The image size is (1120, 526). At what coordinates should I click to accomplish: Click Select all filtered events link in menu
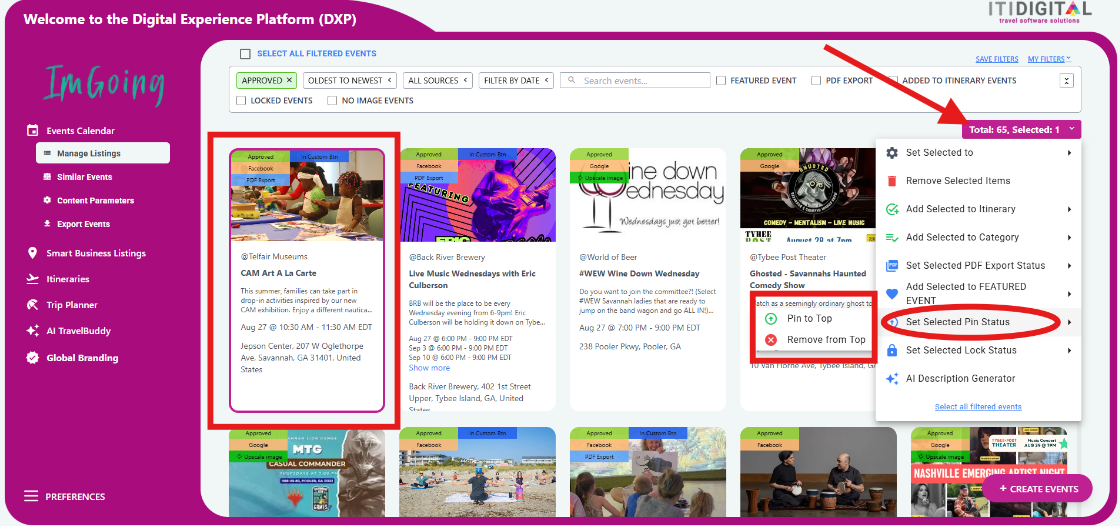[x=978, y=407]
